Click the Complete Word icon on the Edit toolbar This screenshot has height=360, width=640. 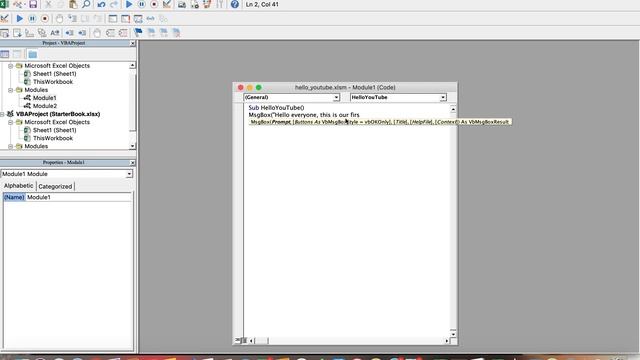click(55, 33)
